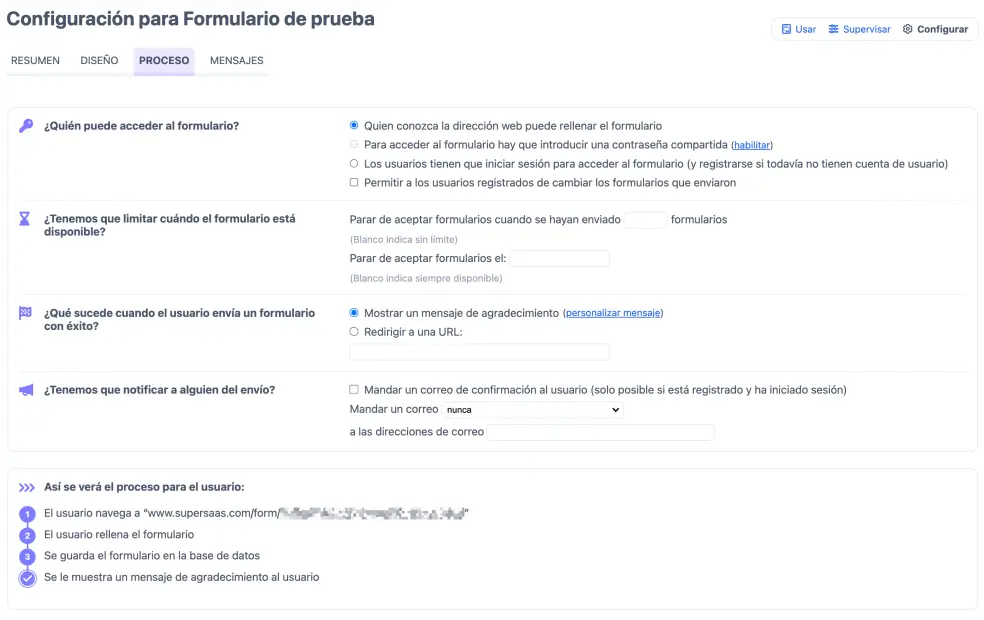Select access via shared password radio option
The image size is (984, 620).
[x=354, y=144]
